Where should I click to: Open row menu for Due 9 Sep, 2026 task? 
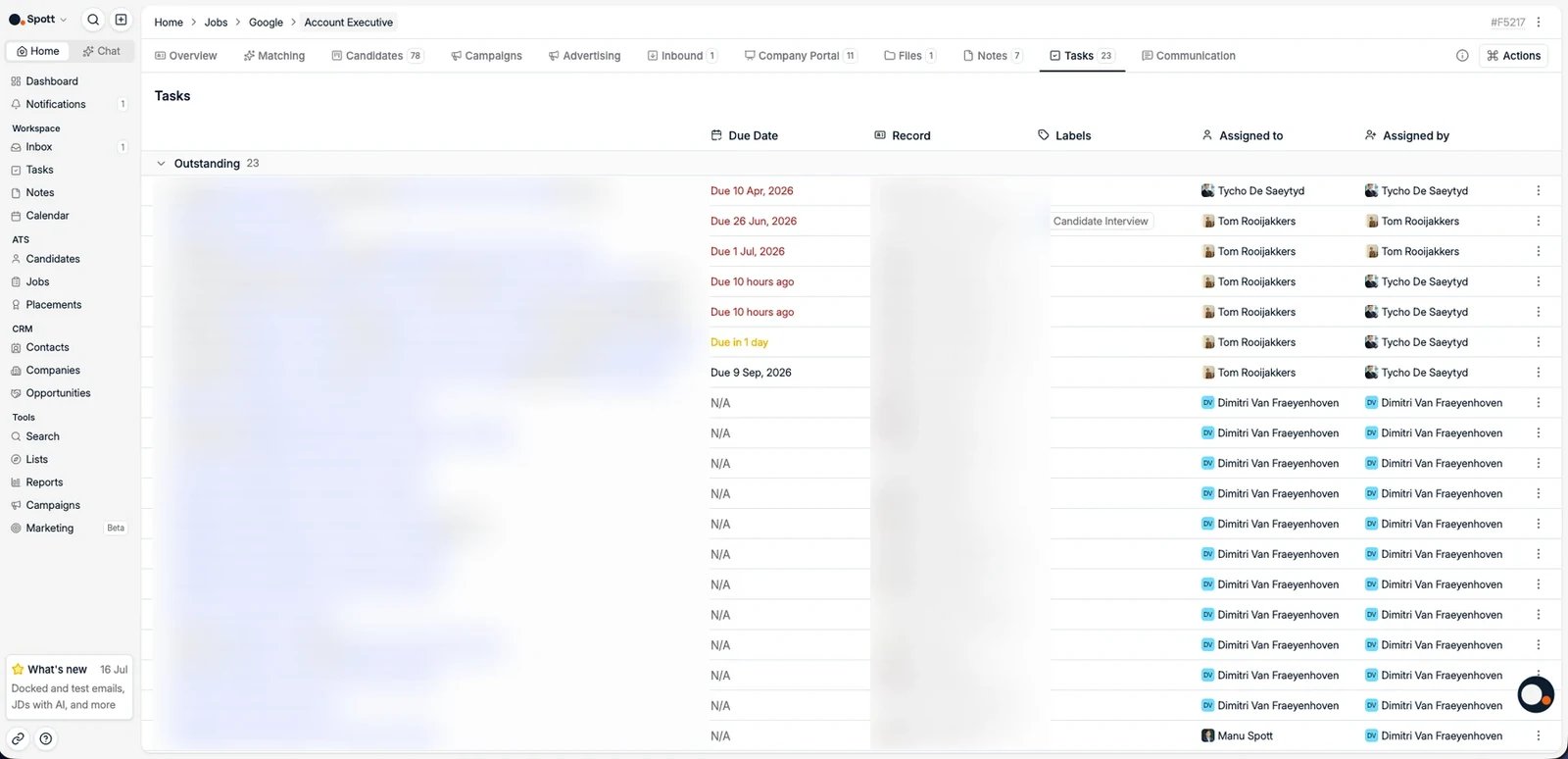1539,373
